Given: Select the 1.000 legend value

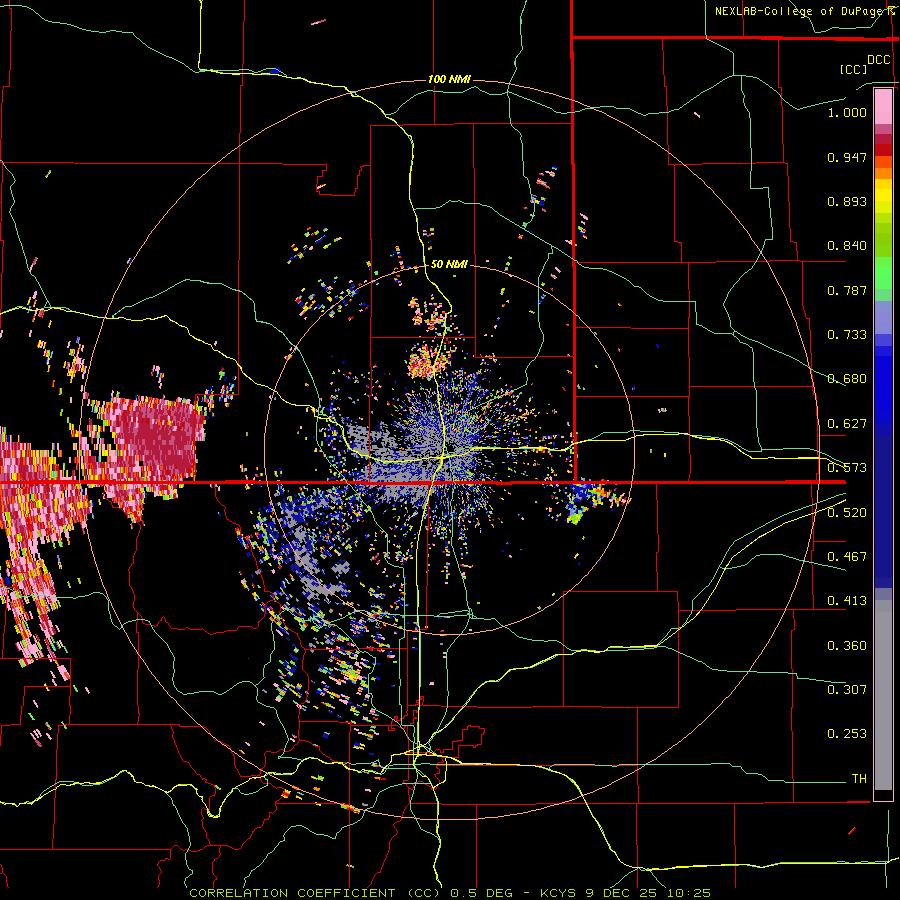Looking at the screenshot, I should click(847, 112).
